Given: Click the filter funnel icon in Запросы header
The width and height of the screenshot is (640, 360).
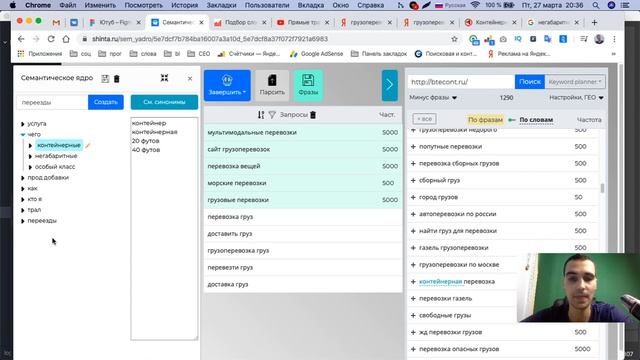Looking at the screenshot, I should [272, 115].
